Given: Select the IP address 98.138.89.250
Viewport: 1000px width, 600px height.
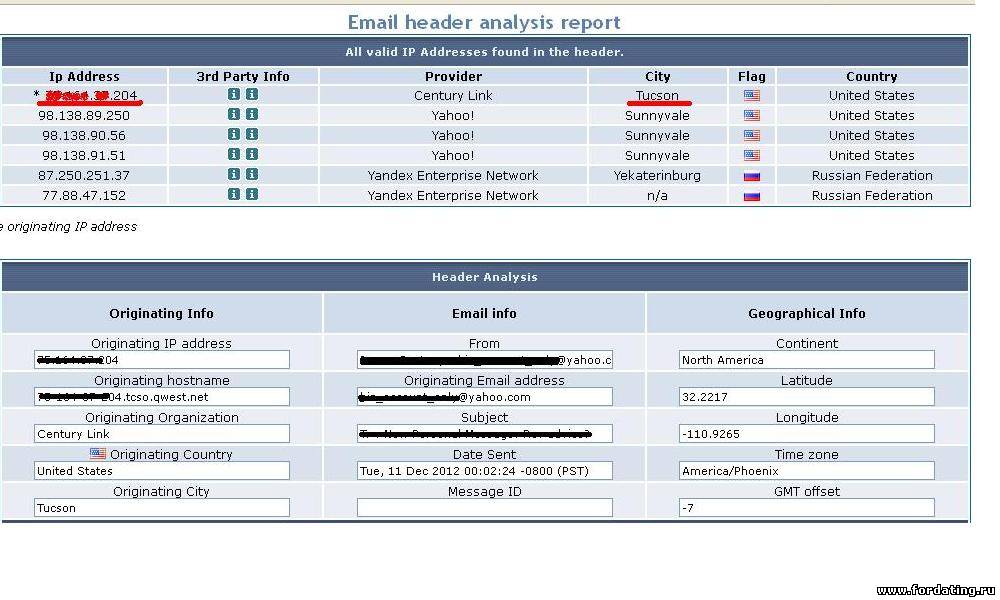Looking at the screenshot, I should [x=84, y=116].
